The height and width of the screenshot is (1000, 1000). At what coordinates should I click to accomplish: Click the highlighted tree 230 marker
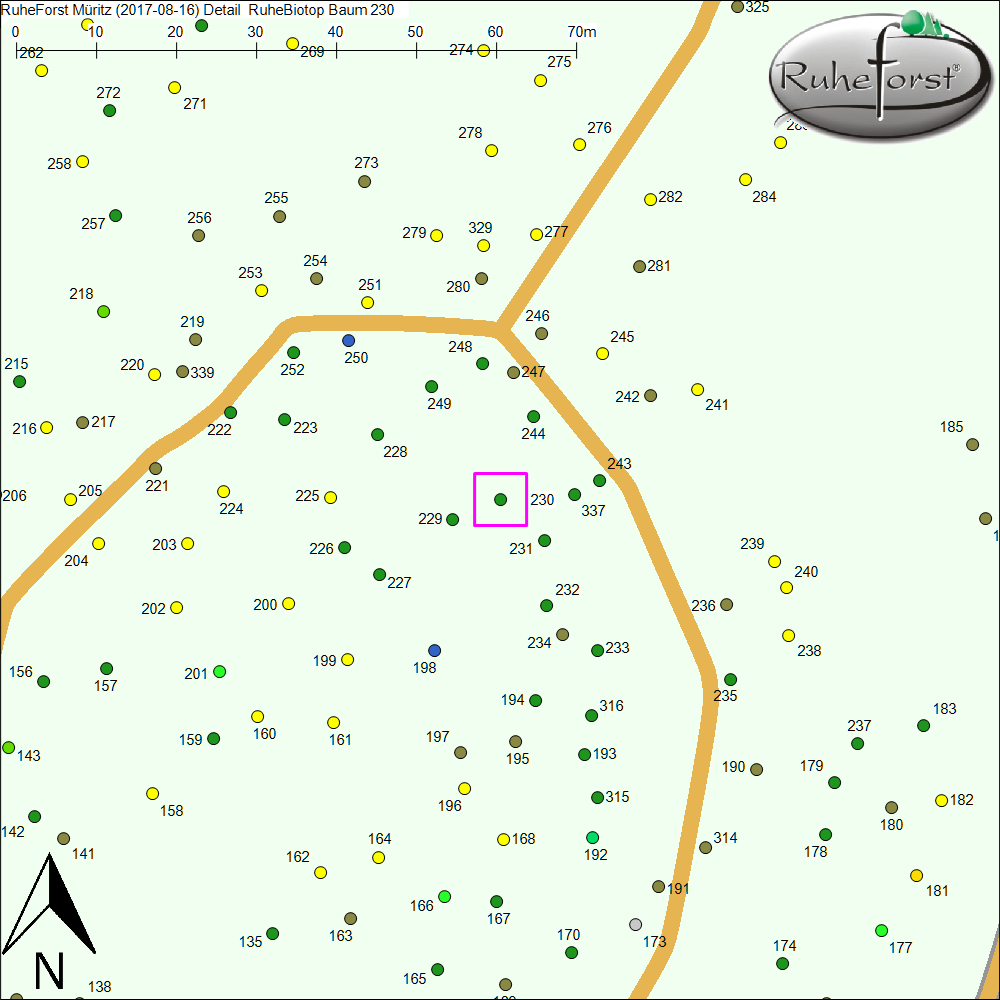(x=500, y=499)
